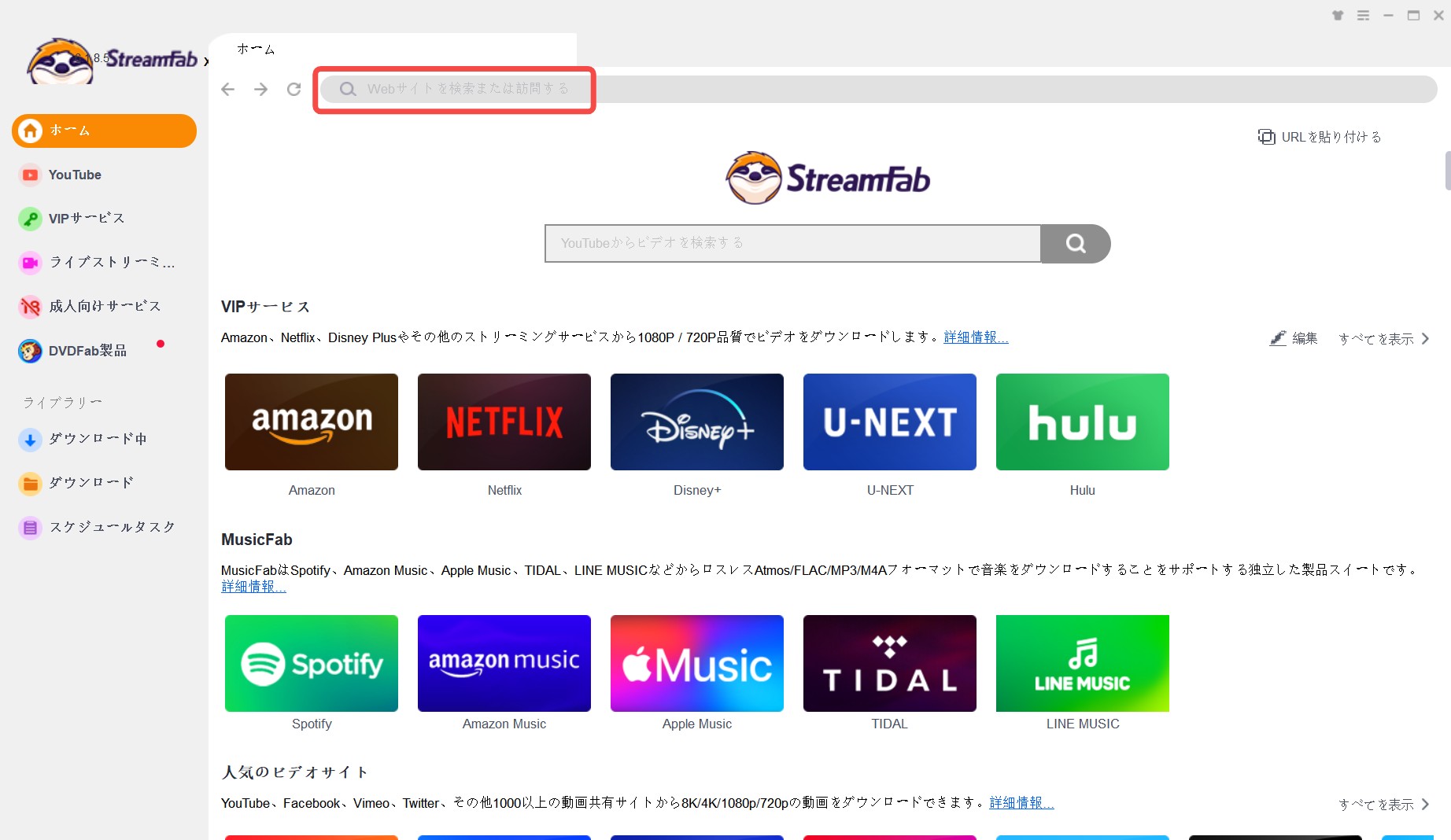Click すべてを表示 for VIP services
1451x840 pixels.
1383,338
